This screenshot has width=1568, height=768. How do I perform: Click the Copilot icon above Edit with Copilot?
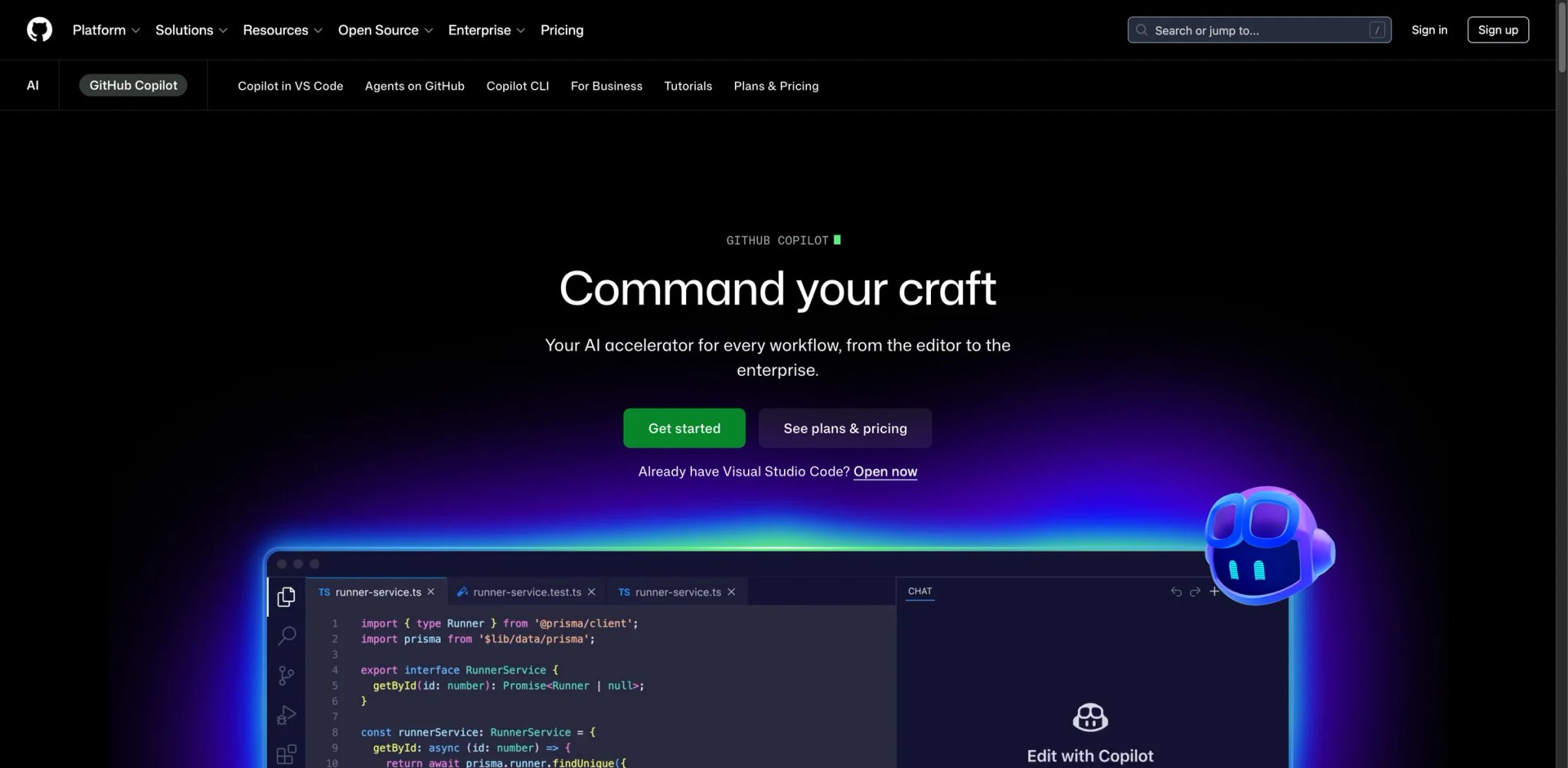coord(1090,717)
